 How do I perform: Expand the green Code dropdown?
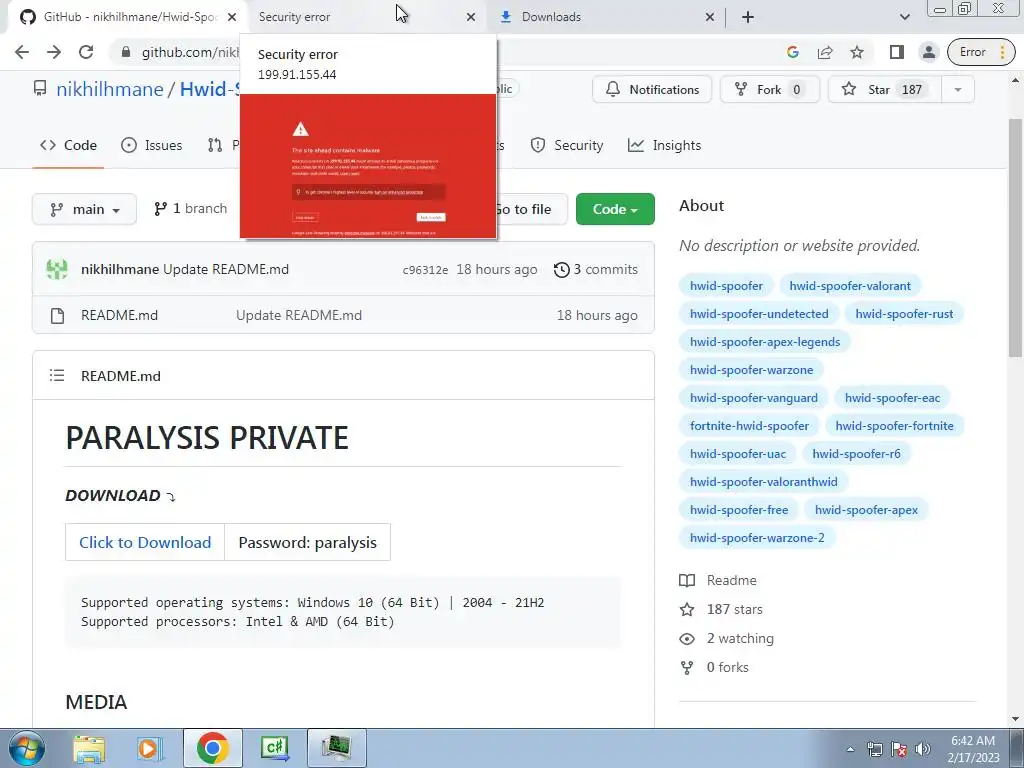click(615, 209)
